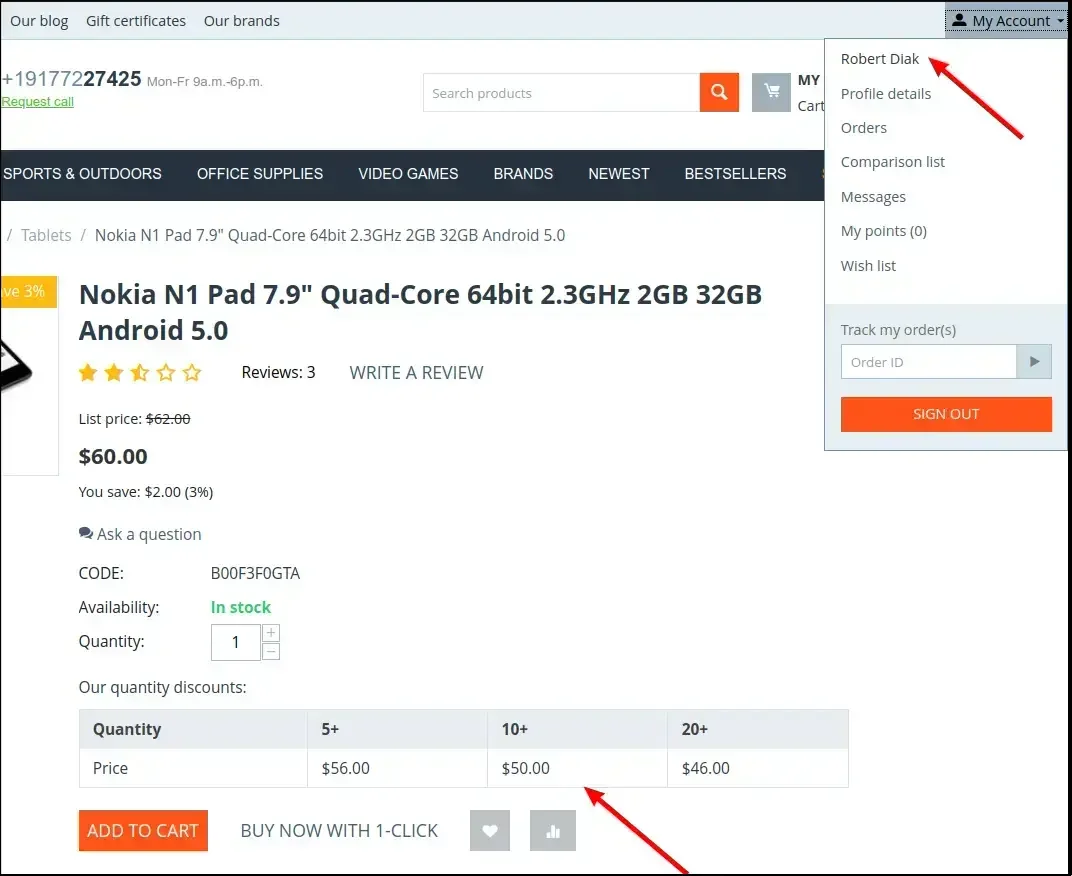
Task: Open the BESTSELLERS menu item
Action: pyautogui.click(x=735, y=174)
